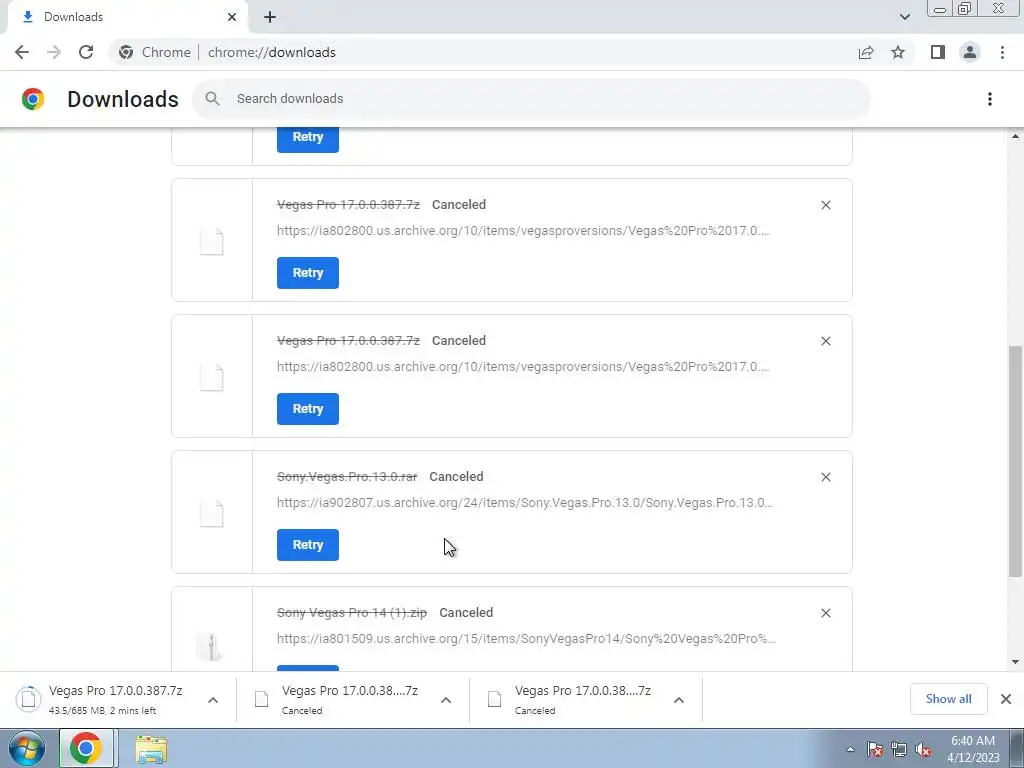1024x768 pixels.
Task: Open first ia802800 archive.org Vegas Pro link
Action: point(523,231)
